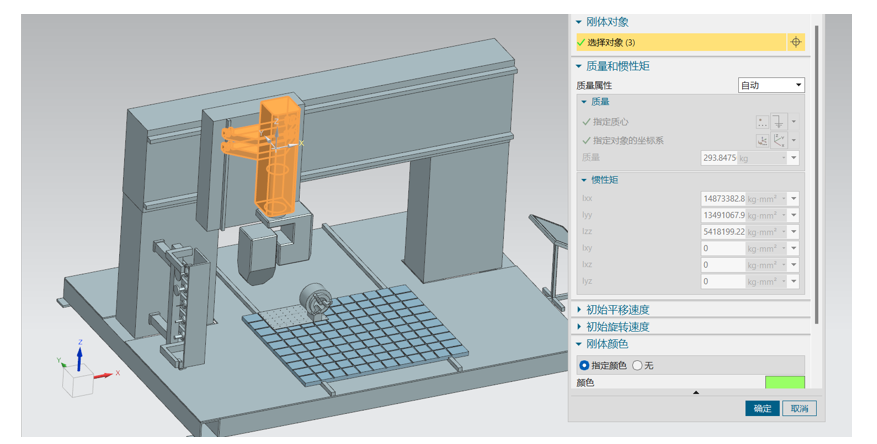Click the 取消 button
The height and width of the screenshot is (444, 877).
(x=799, y=408)
